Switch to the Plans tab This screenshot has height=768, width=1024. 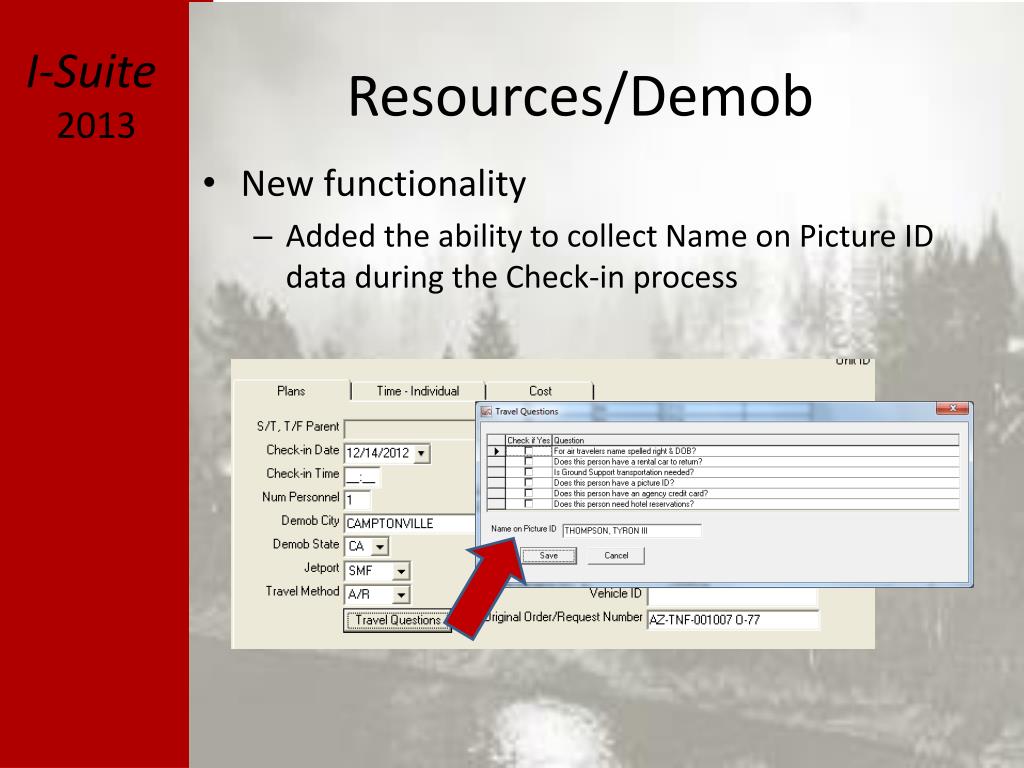(x=291, y=391)
